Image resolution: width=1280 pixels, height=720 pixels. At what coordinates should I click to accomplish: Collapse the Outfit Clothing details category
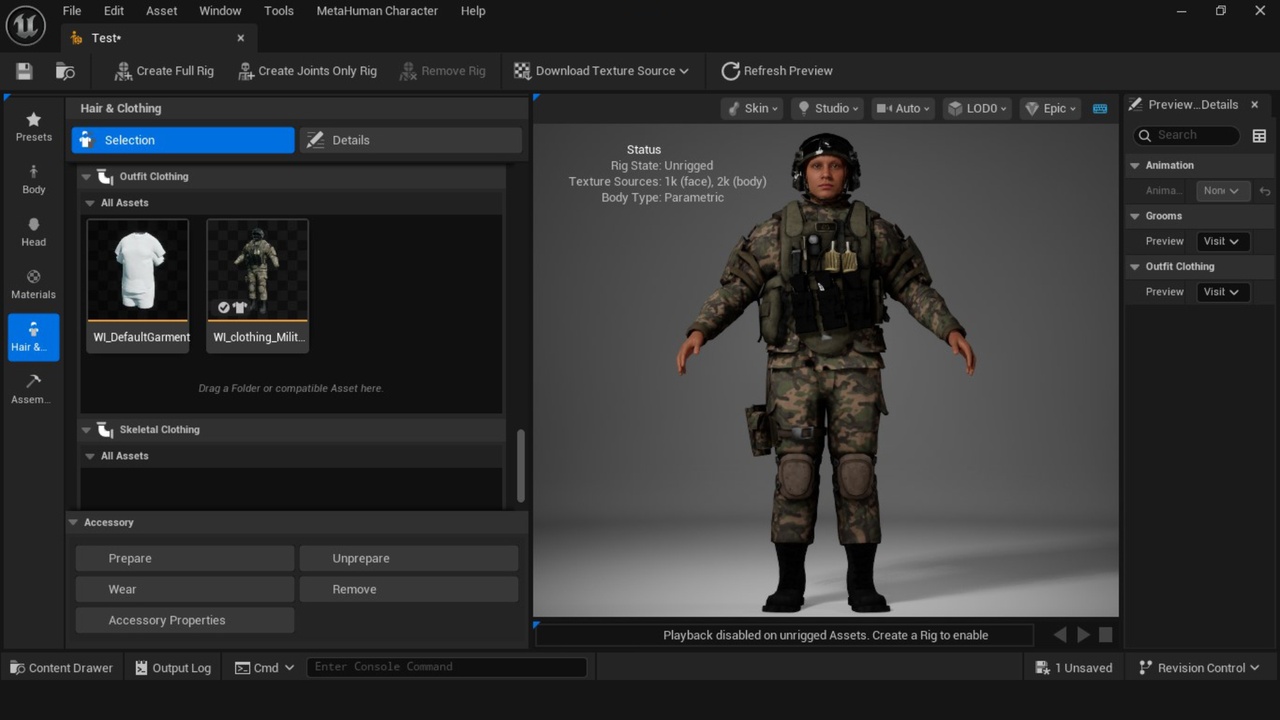pyautogui.click(x=1135, y=267)
